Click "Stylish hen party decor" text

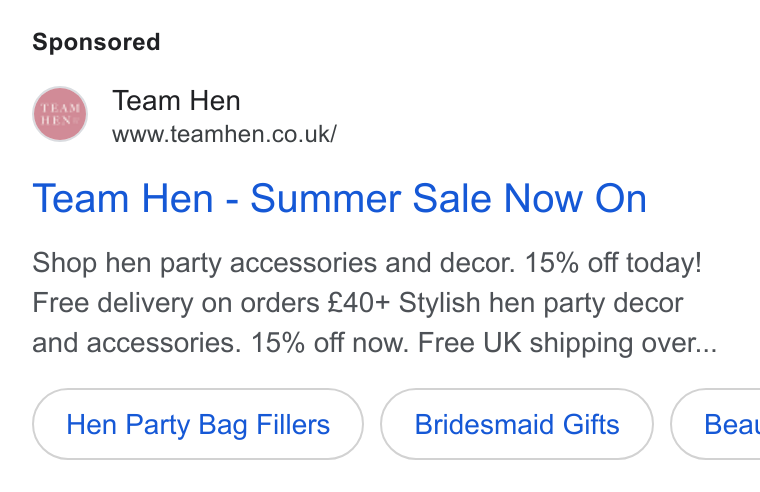pos(541,303)
